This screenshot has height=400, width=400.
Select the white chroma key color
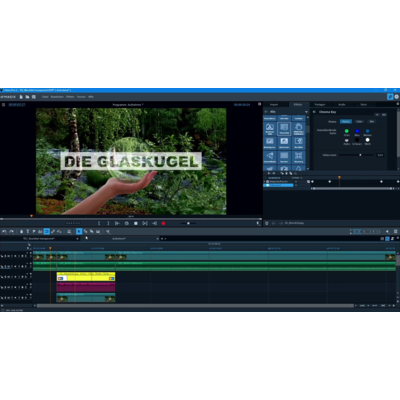click(367, 140)
